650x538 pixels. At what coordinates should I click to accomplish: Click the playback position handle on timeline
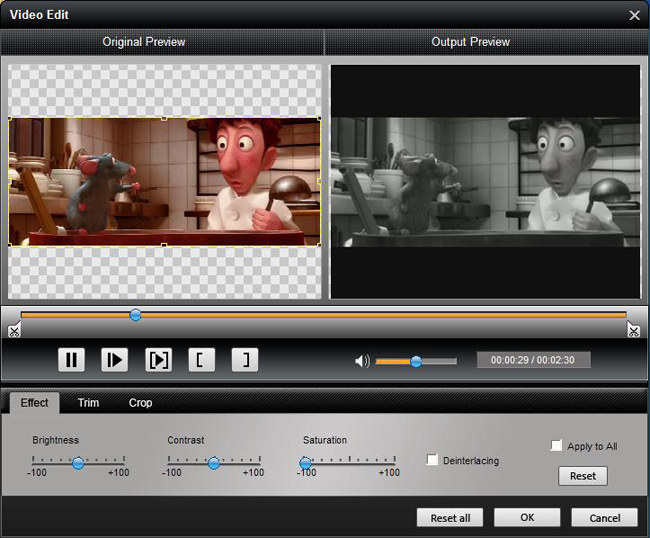tap(135, 315)
